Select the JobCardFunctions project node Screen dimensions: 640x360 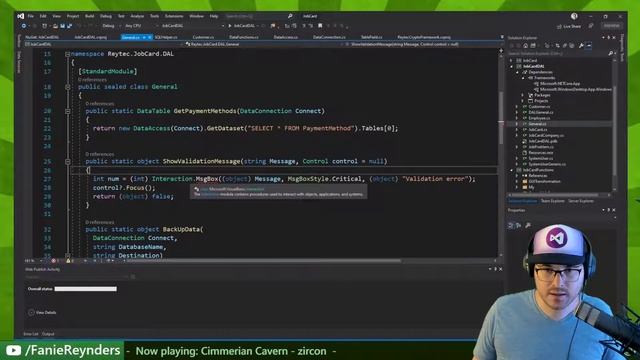(x=538, y=170)
